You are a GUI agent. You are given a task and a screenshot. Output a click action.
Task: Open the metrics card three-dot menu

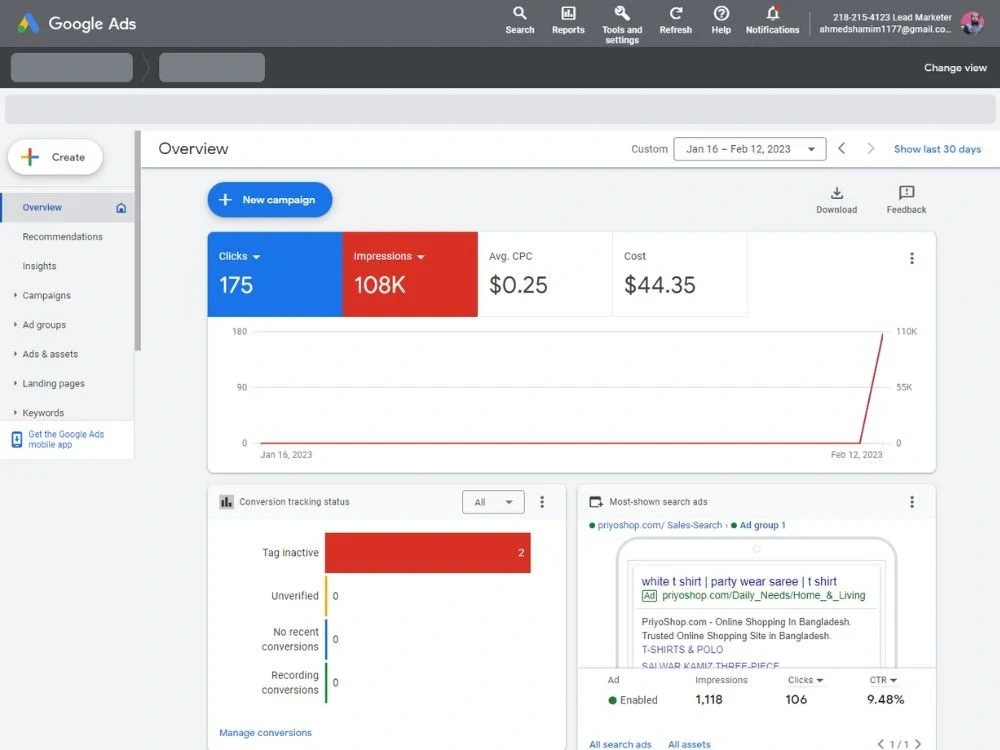pos(911,258)
